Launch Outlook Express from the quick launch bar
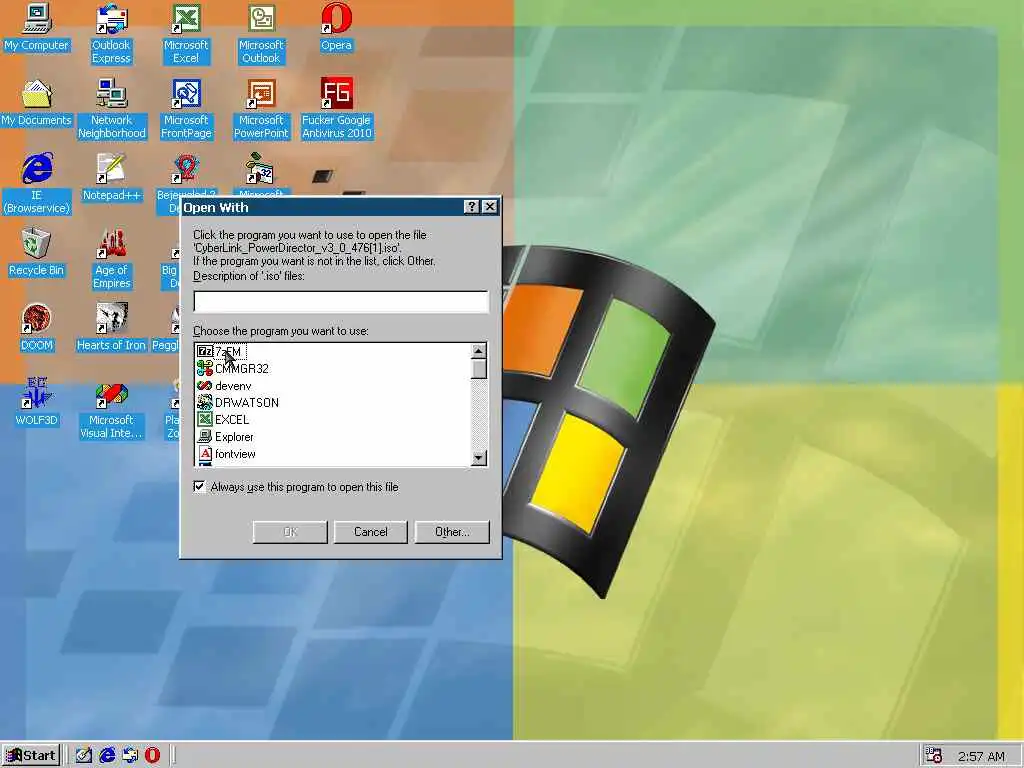 coord(130,755)
